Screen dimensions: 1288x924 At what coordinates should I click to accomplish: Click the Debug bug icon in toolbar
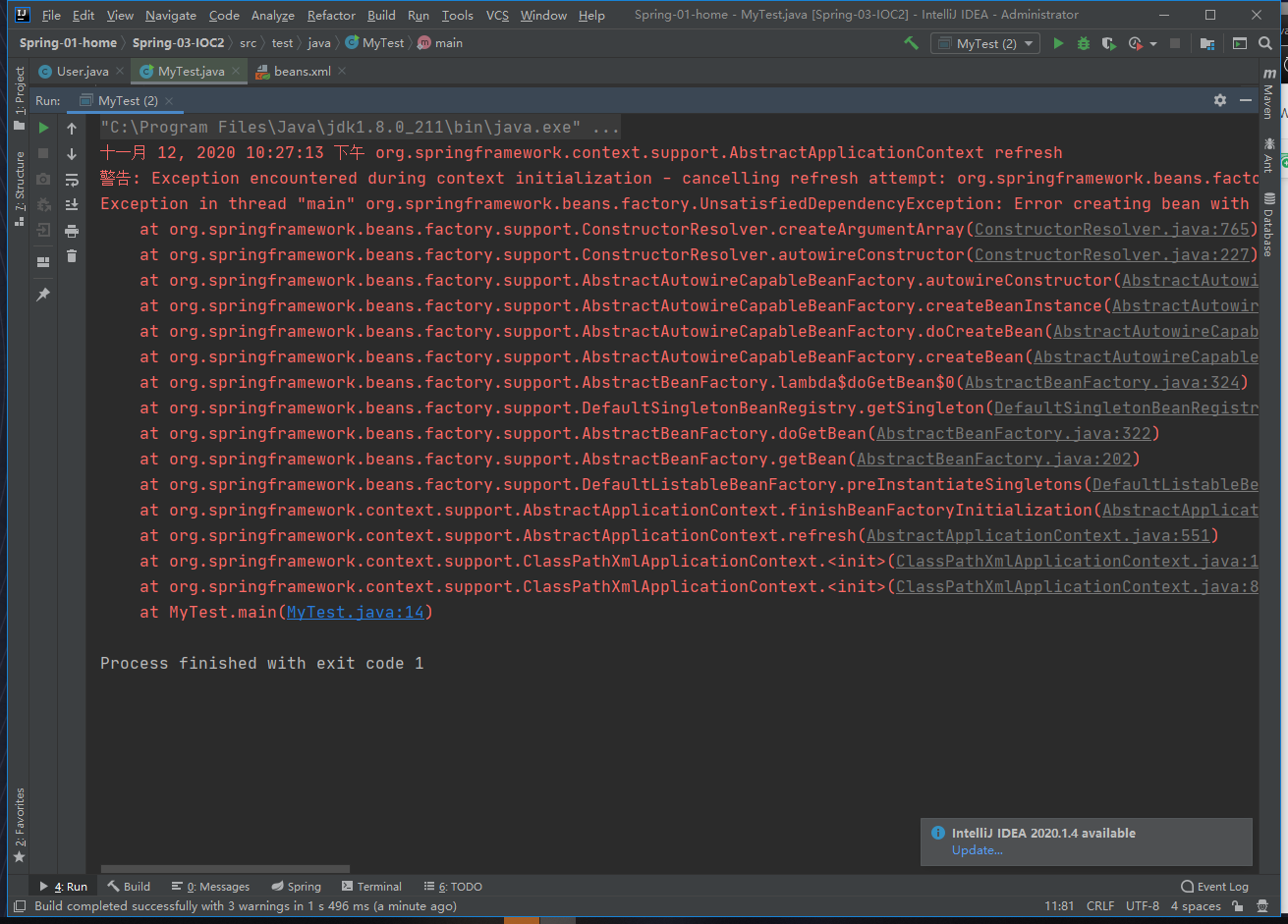tap(1084, 43)
